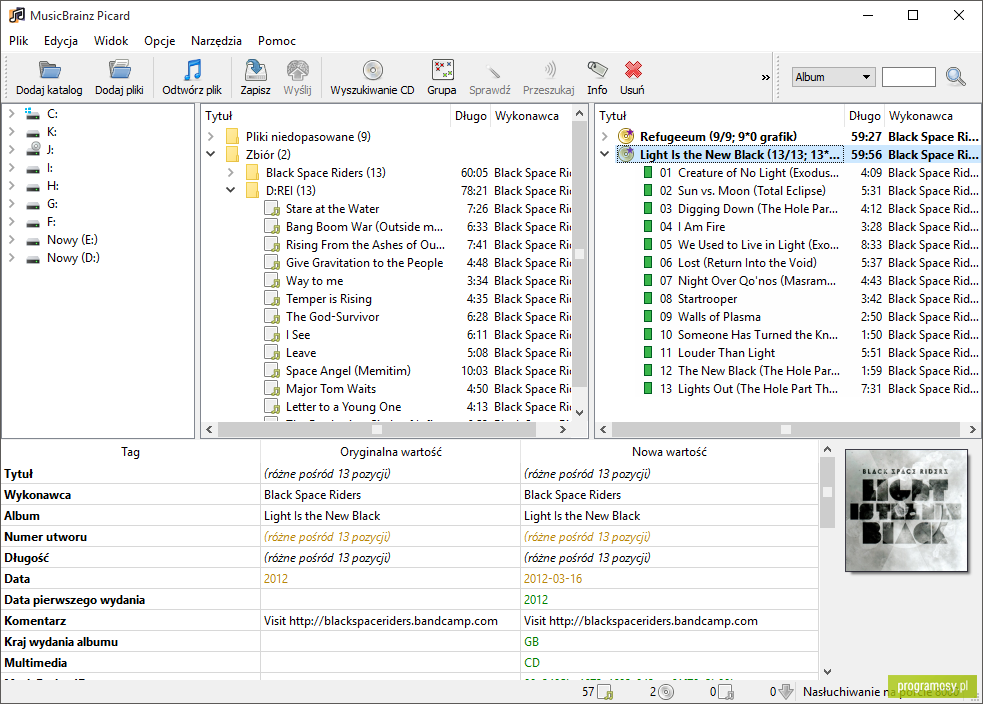Click the pending downloads arrow icon in status bar
Viewport: 983px width, 704px height.
786,691
